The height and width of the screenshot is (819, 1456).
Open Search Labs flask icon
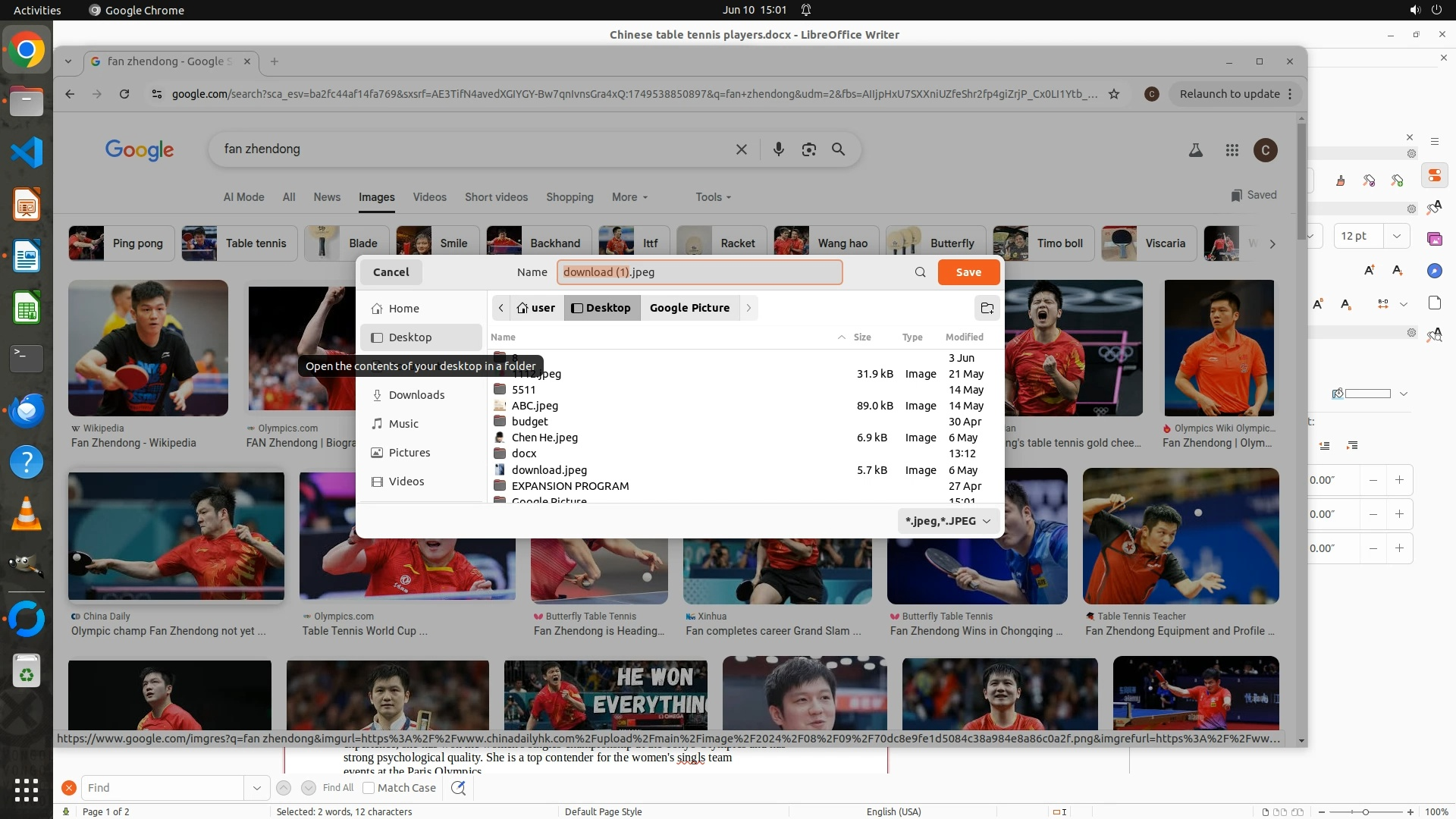click(1195, 150)
